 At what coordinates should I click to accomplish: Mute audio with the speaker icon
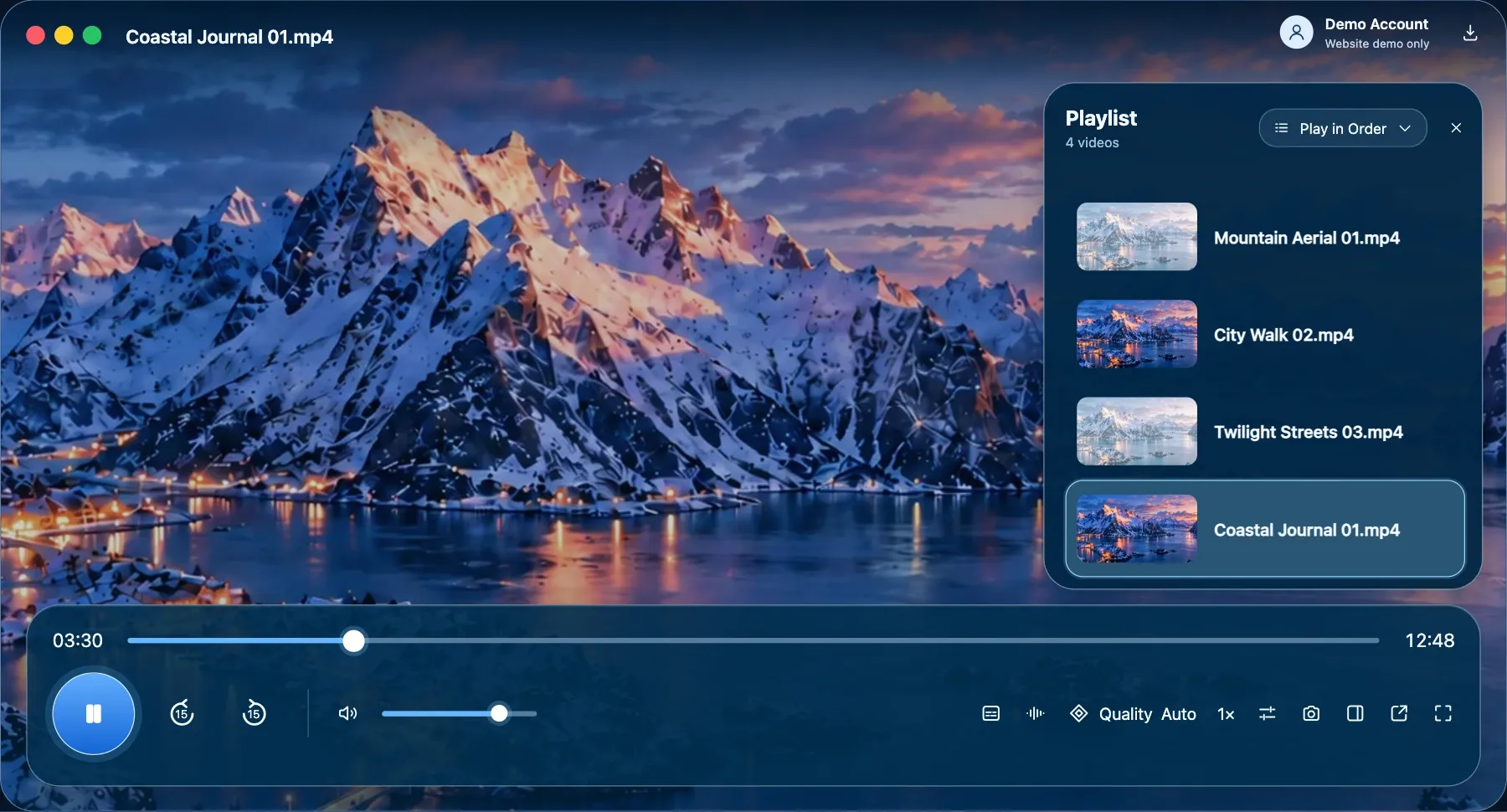[347, 713]
